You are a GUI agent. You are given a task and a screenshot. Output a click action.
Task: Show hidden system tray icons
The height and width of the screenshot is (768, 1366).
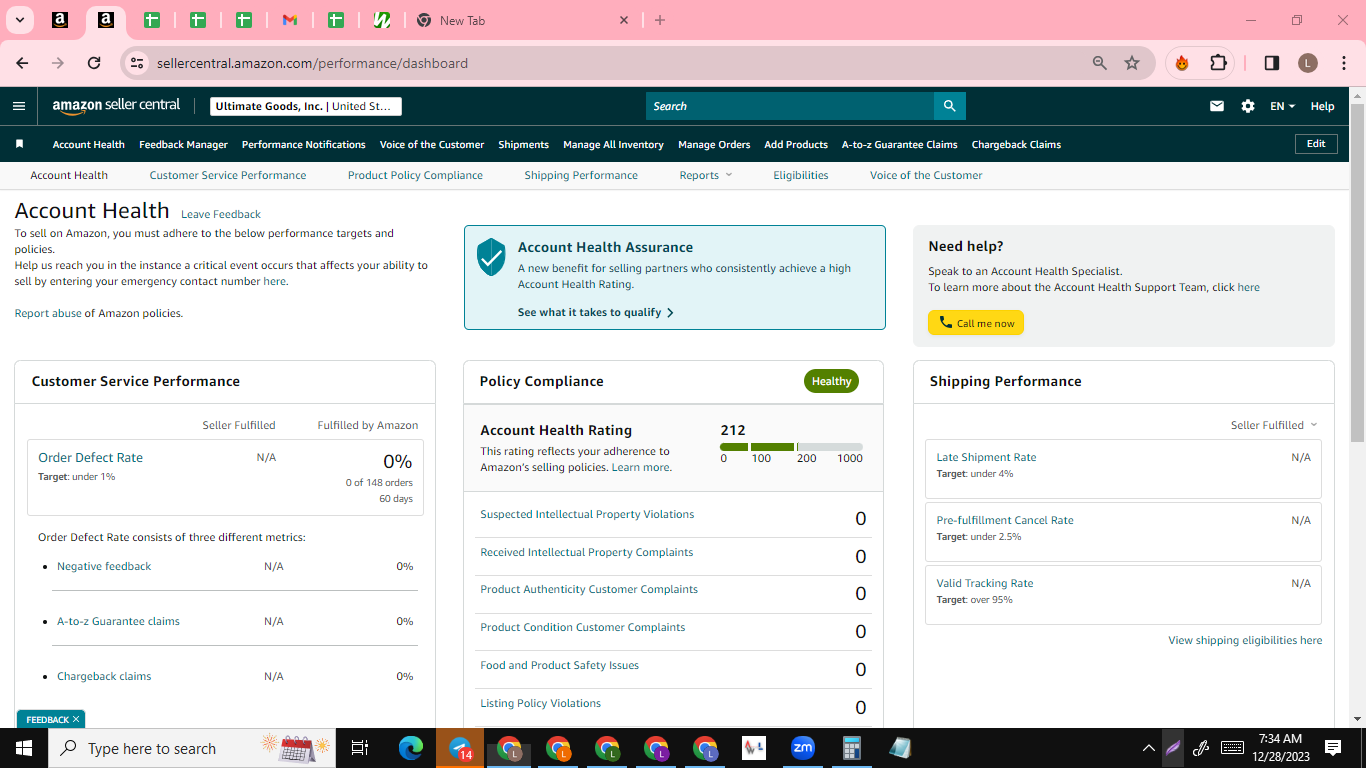(1148, 748)
